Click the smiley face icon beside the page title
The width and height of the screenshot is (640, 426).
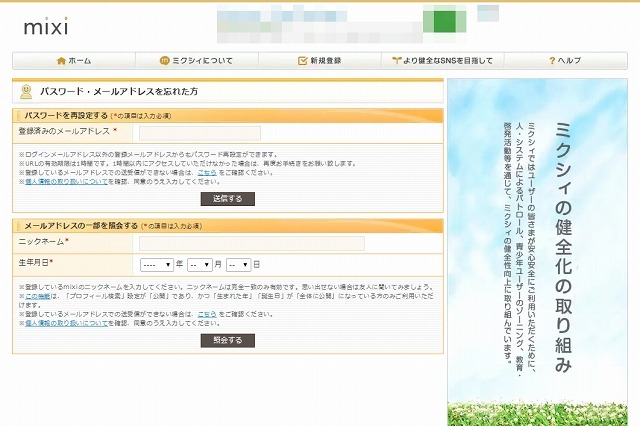pos(26,92)
